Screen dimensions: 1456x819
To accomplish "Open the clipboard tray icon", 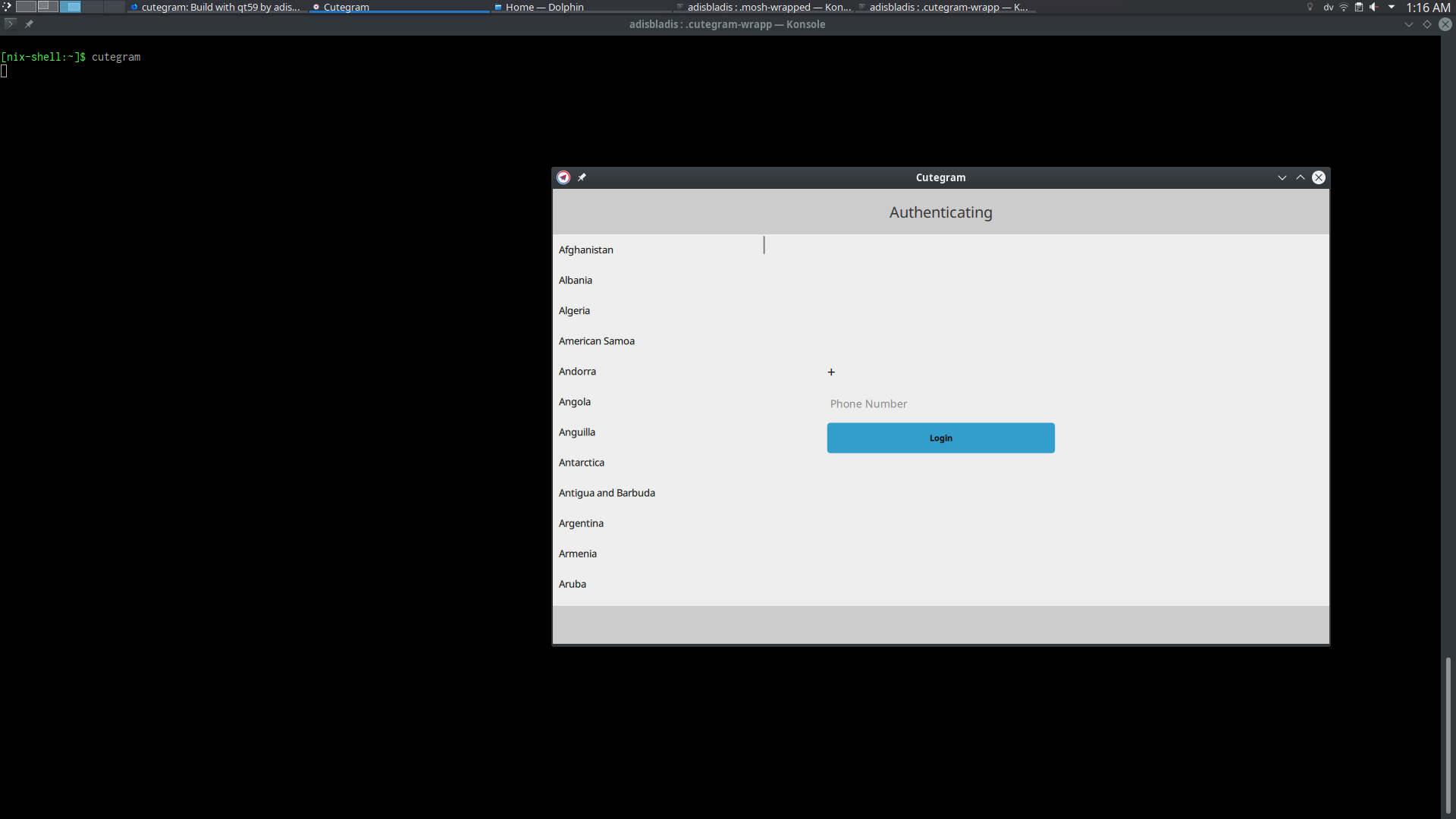I will [1359, 7].
